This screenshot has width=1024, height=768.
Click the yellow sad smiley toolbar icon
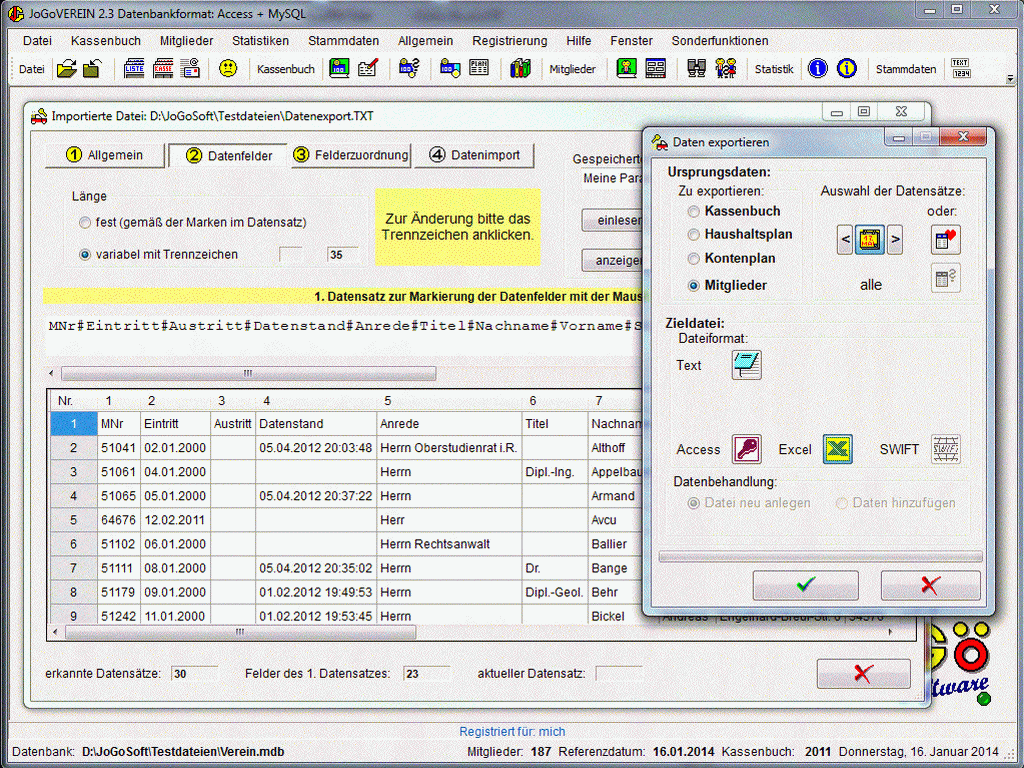(x=228, y=68)
